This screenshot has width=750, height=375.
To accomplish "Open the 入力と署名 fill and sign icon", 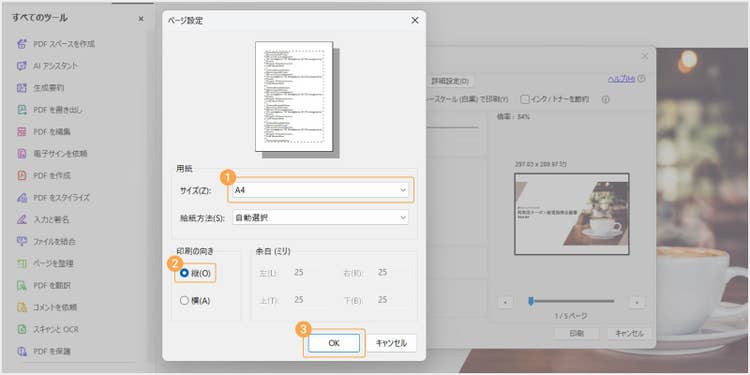I will pos(22,220).
